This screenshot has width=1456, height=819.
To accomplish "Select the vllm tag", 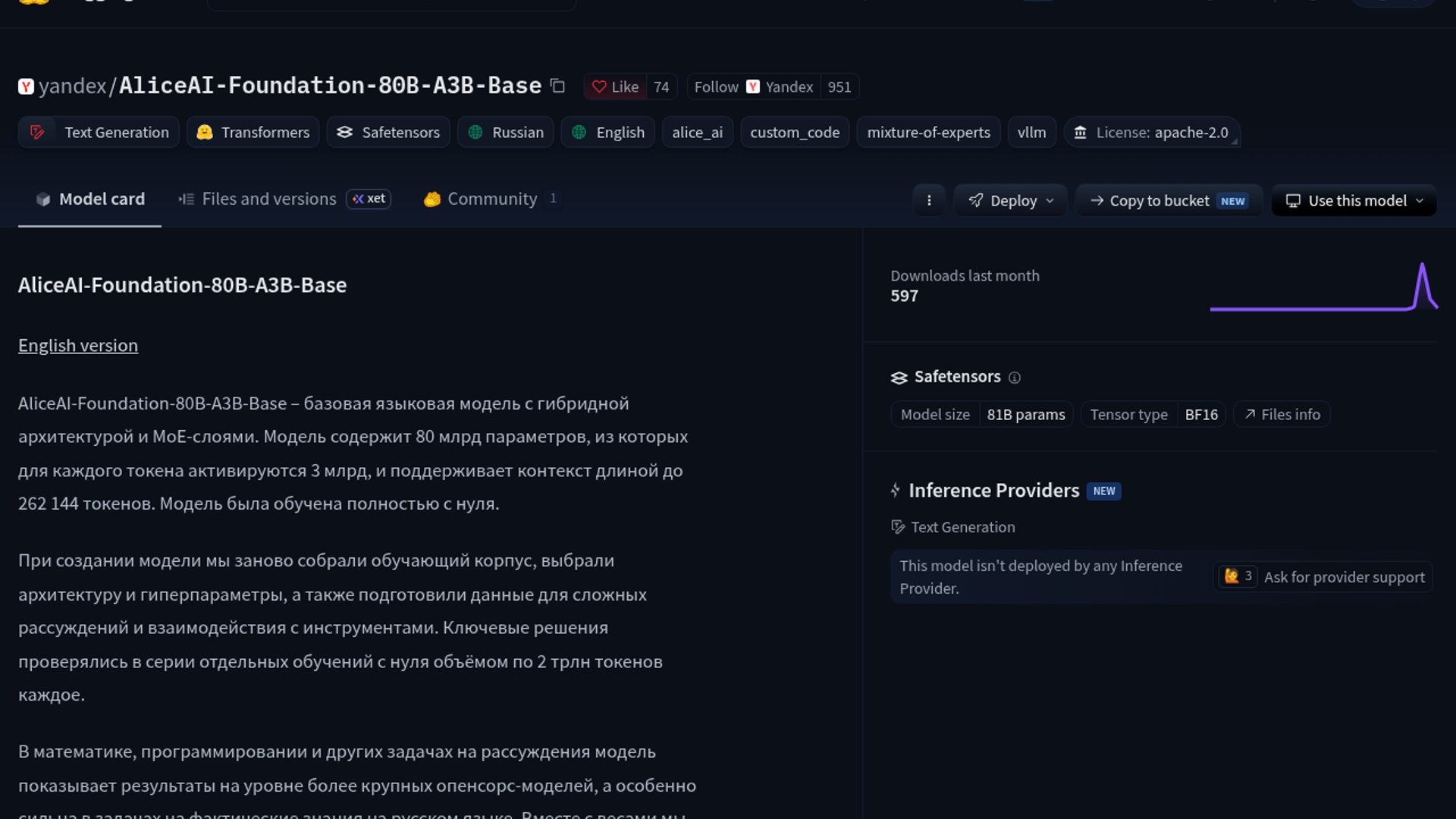I will (x=1032, y=133).
